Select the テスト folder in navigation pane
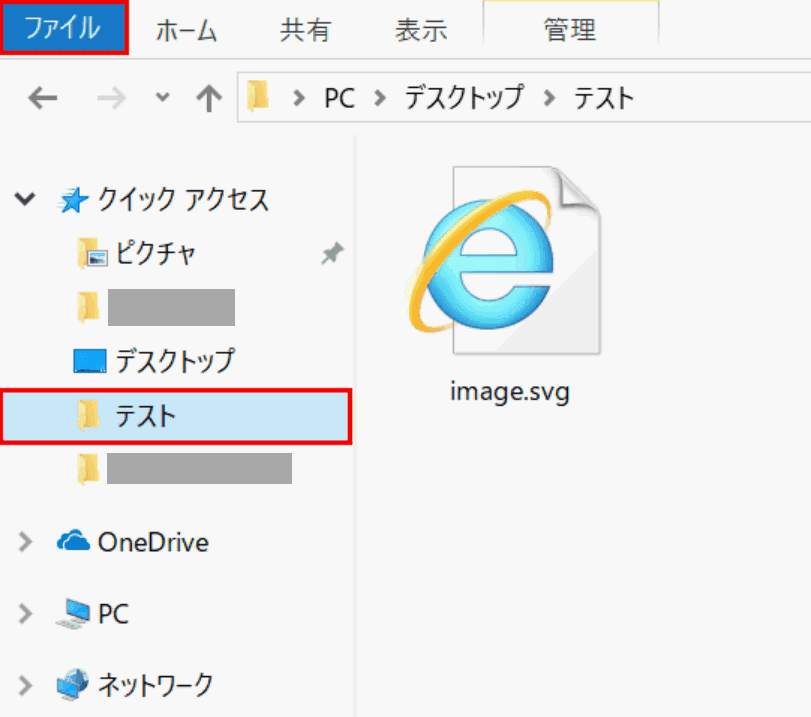The image size is (811, 717). (176, 416)
